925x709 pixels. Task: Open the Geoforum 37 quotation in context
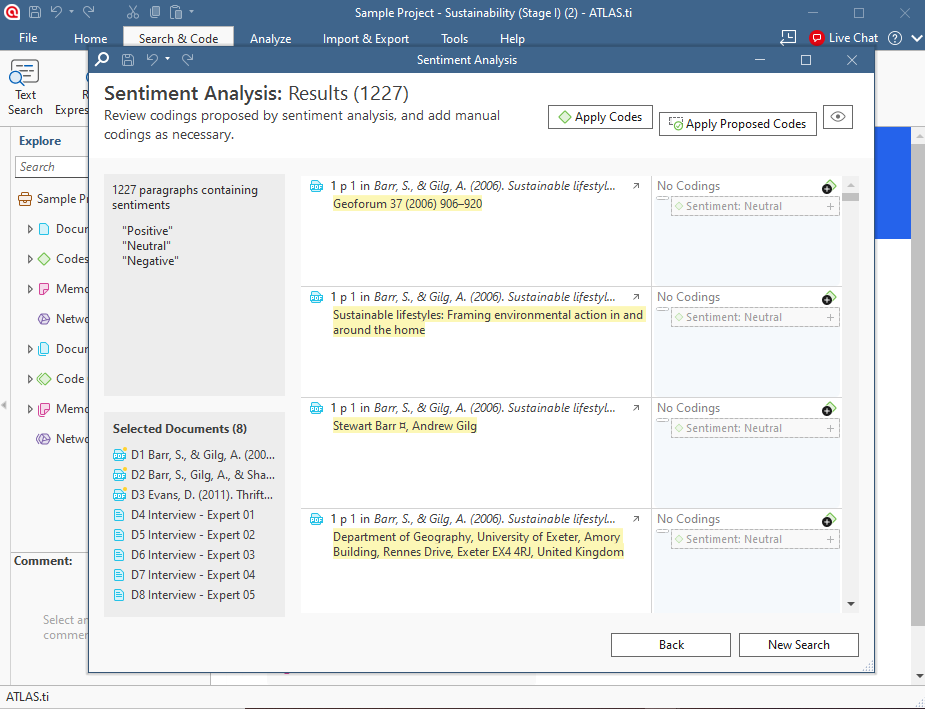click(636, 186)
